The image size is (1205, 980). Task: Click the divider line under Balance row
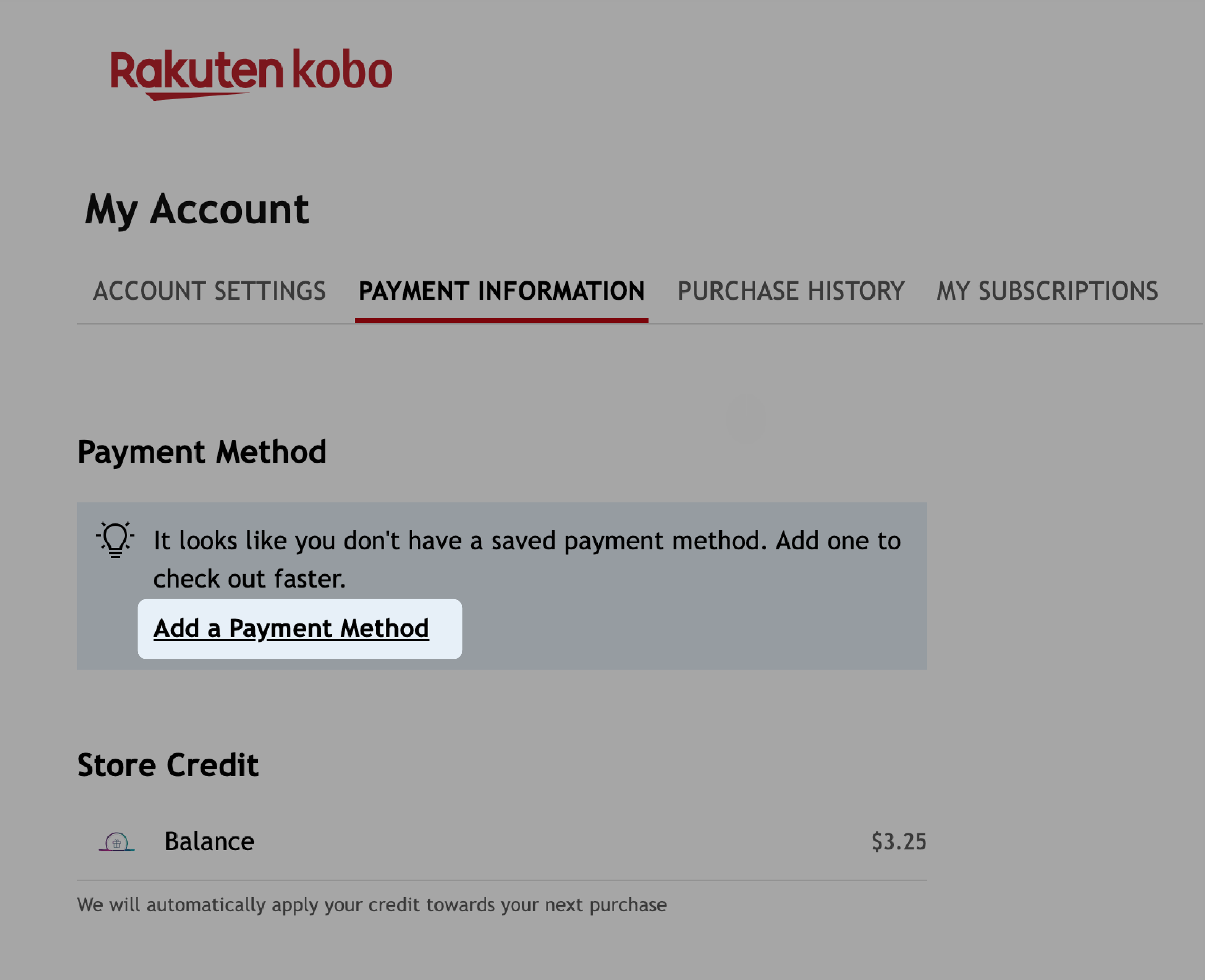(501, 880)
